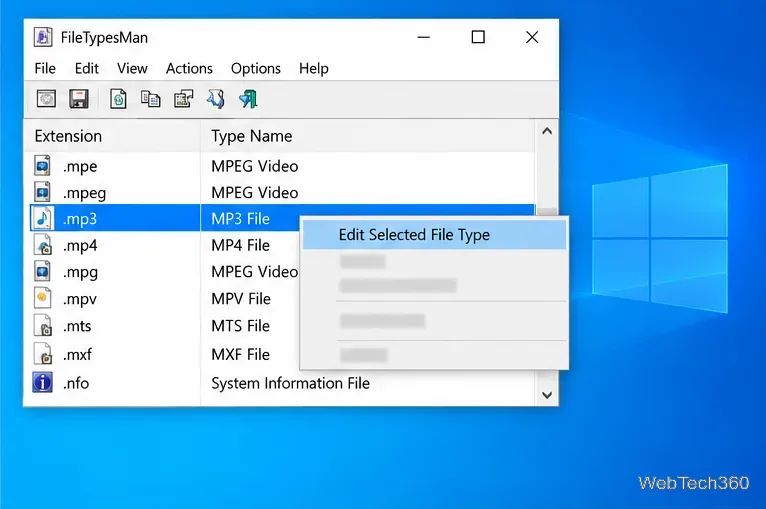Open the Help menu
Screen dimensions: 766x509
pyautogui.click(x=314, y=68)
